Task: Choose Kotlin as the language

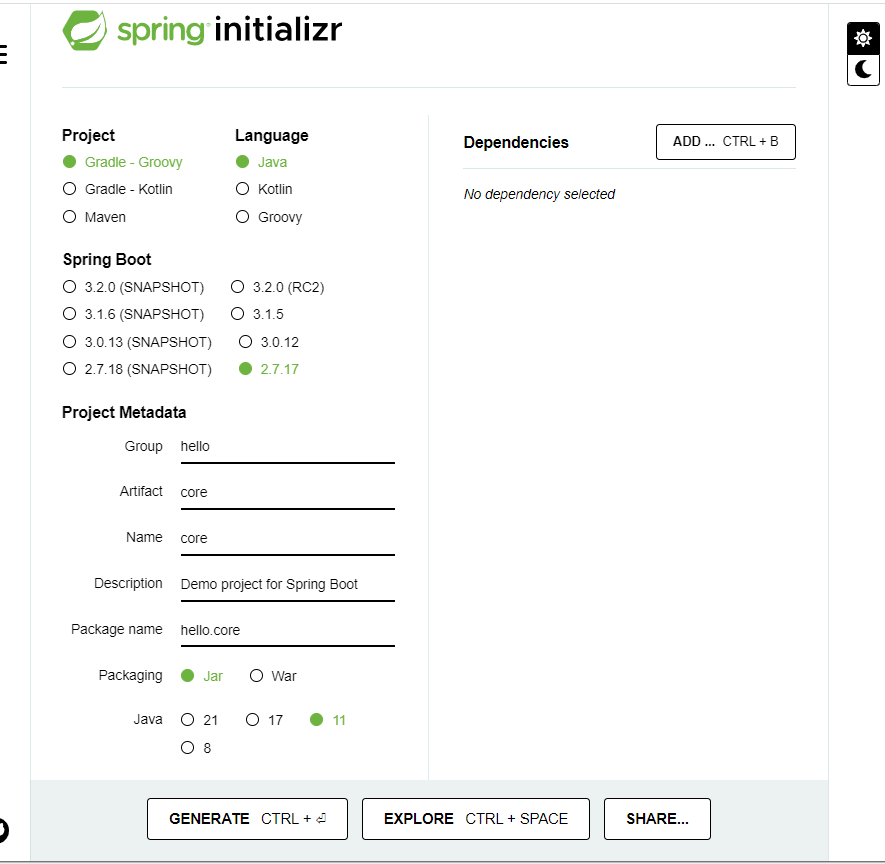Action: click(264, 189)
